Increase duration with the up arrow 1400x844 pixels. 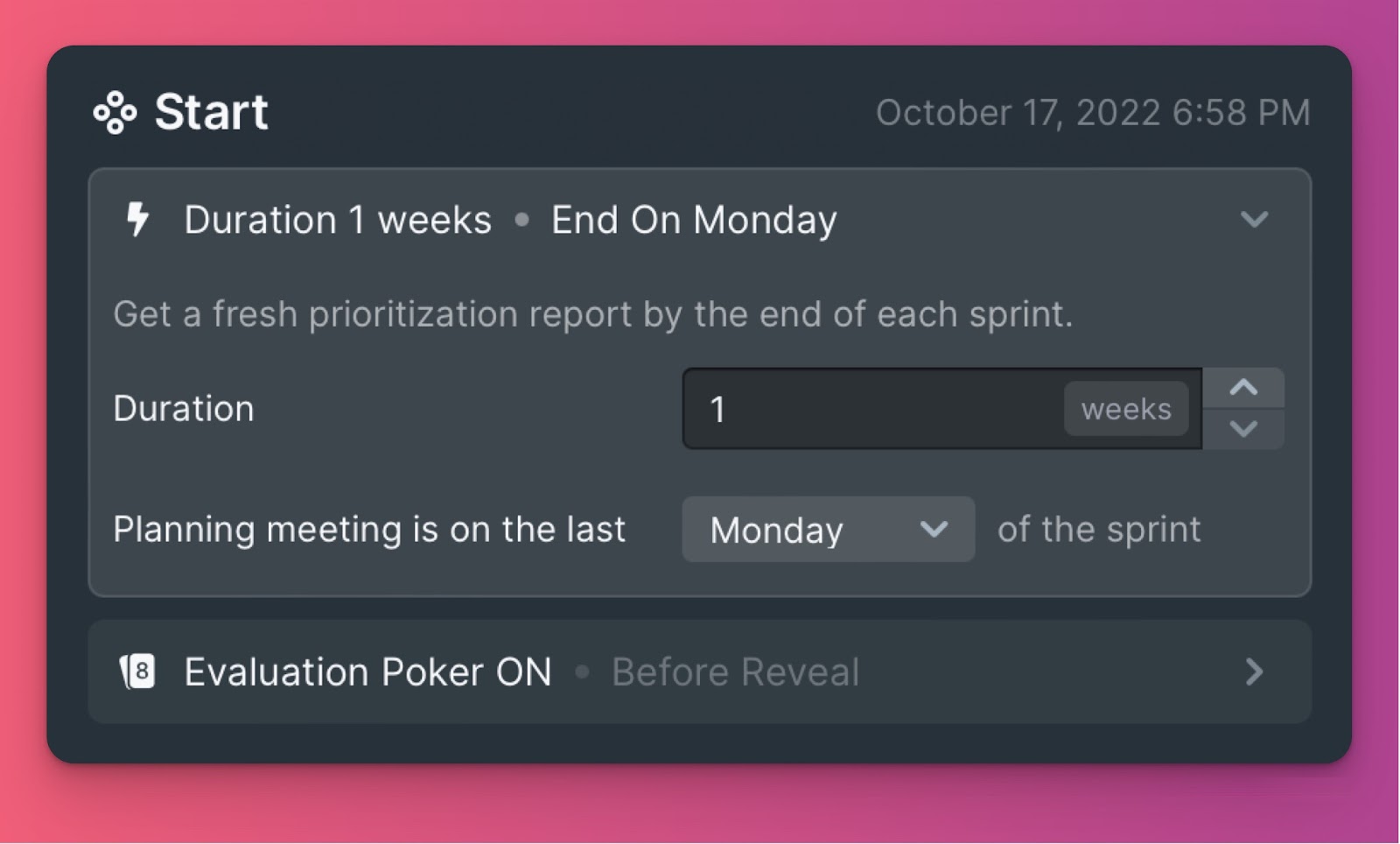[1243, 388]
